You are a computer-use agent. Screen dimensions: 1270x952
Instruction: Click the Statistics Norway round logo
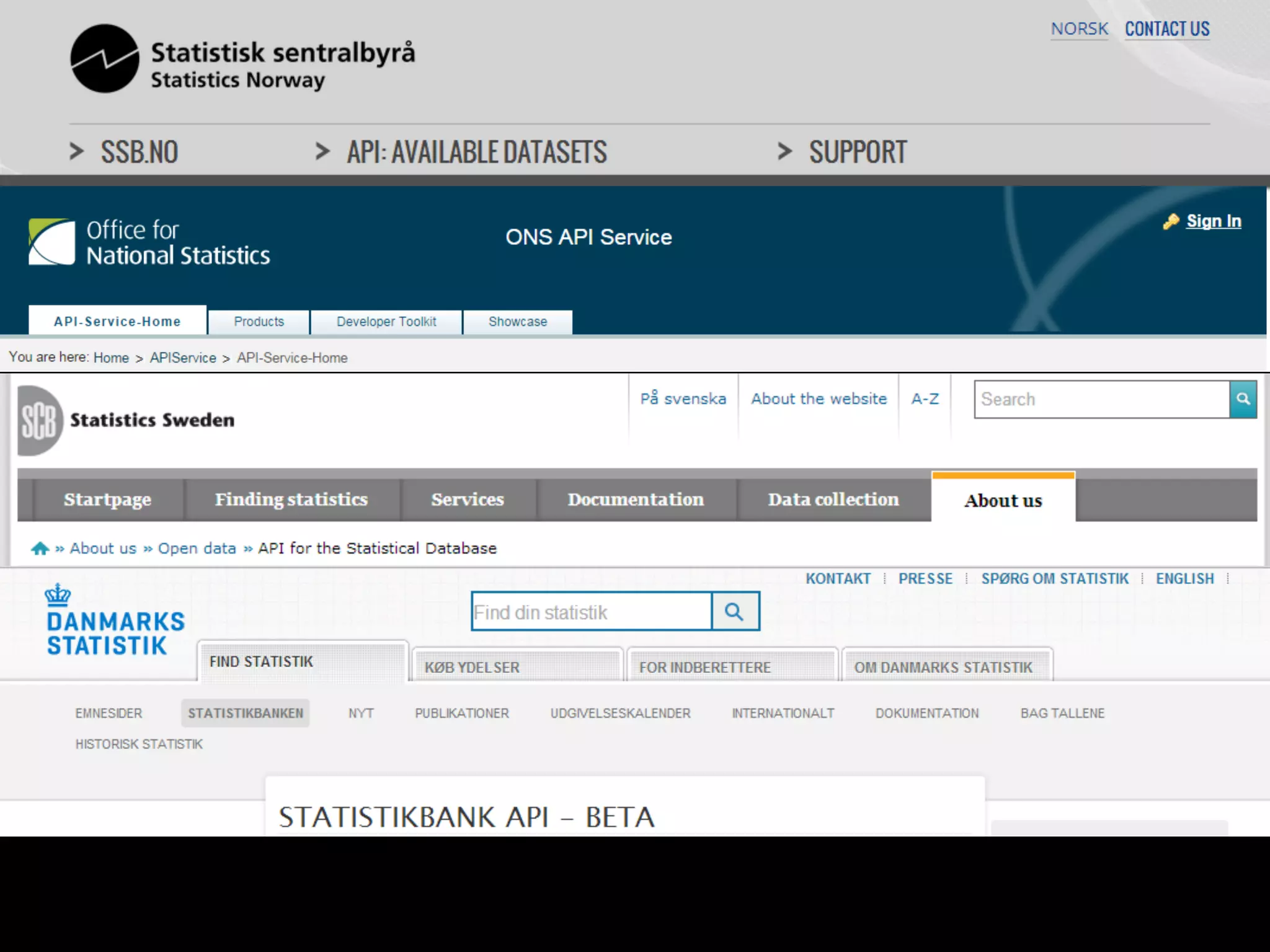(x=104, y=59)
